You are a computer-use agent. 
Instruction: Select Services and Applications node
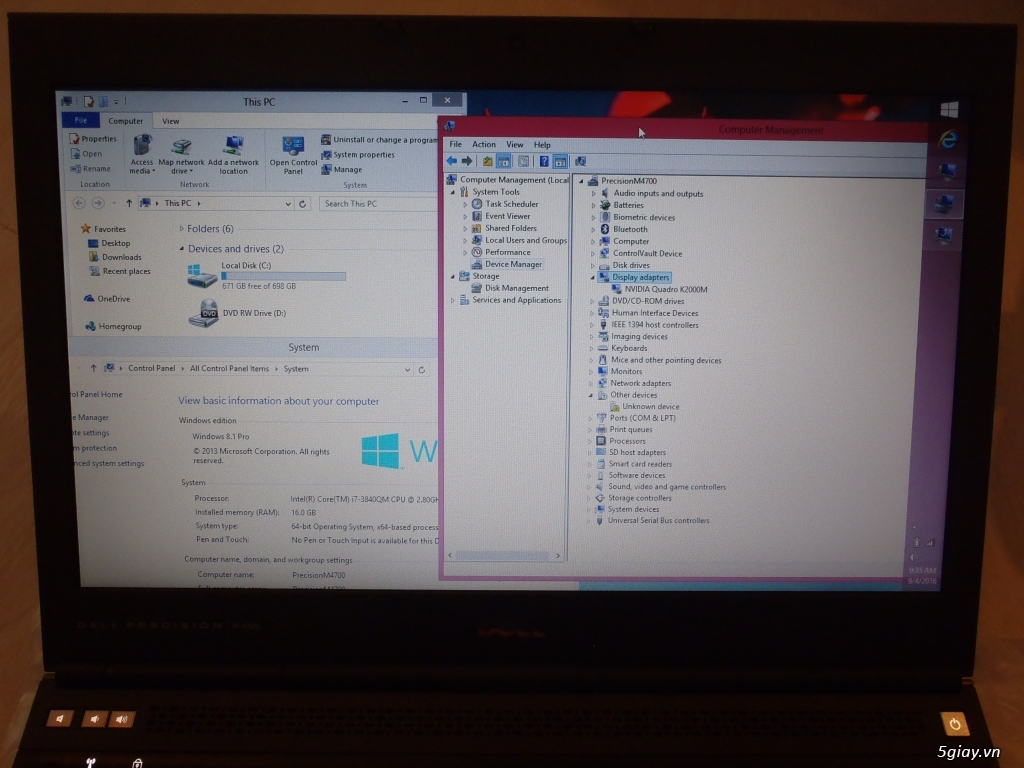[x=517, y=300]
